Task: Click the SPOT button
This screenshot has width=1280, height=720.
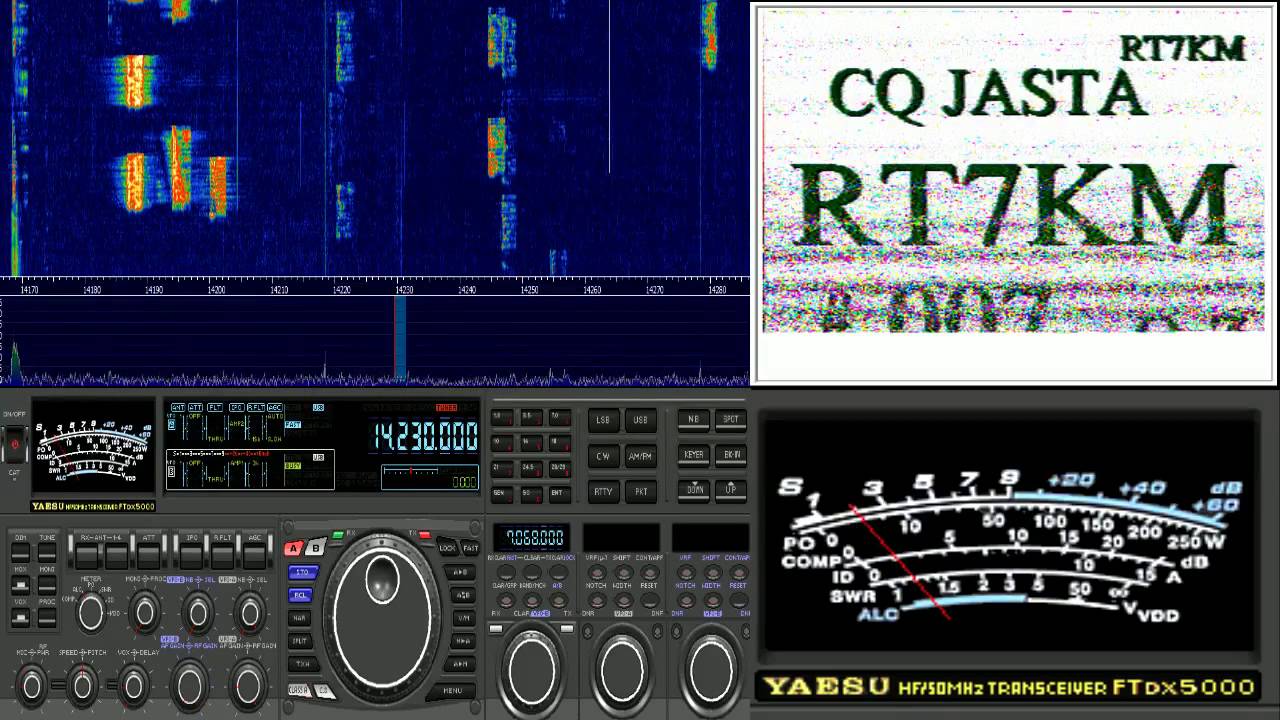Action: point(732,419)
